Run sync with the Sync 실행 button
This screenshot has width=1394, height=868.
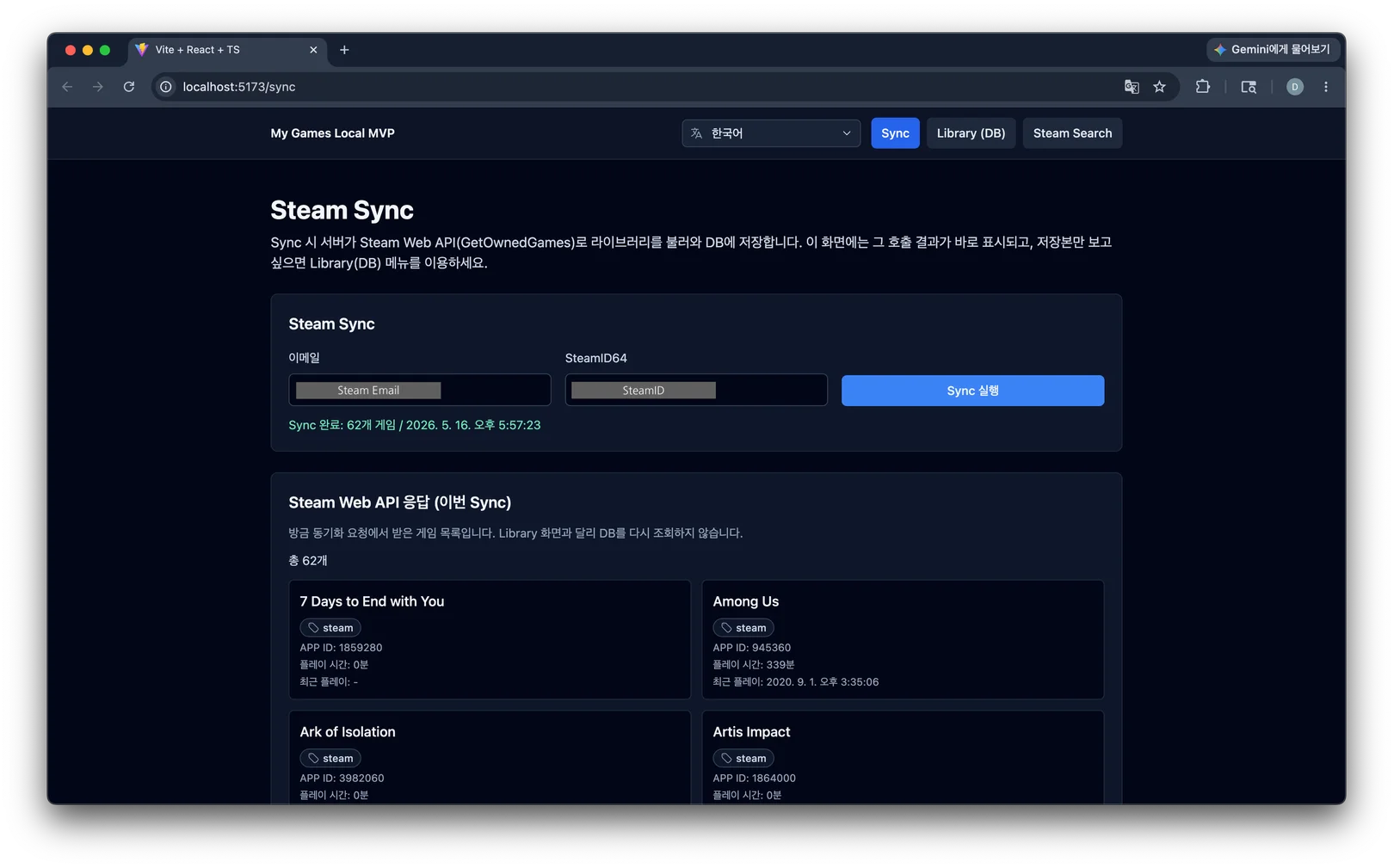972,391
